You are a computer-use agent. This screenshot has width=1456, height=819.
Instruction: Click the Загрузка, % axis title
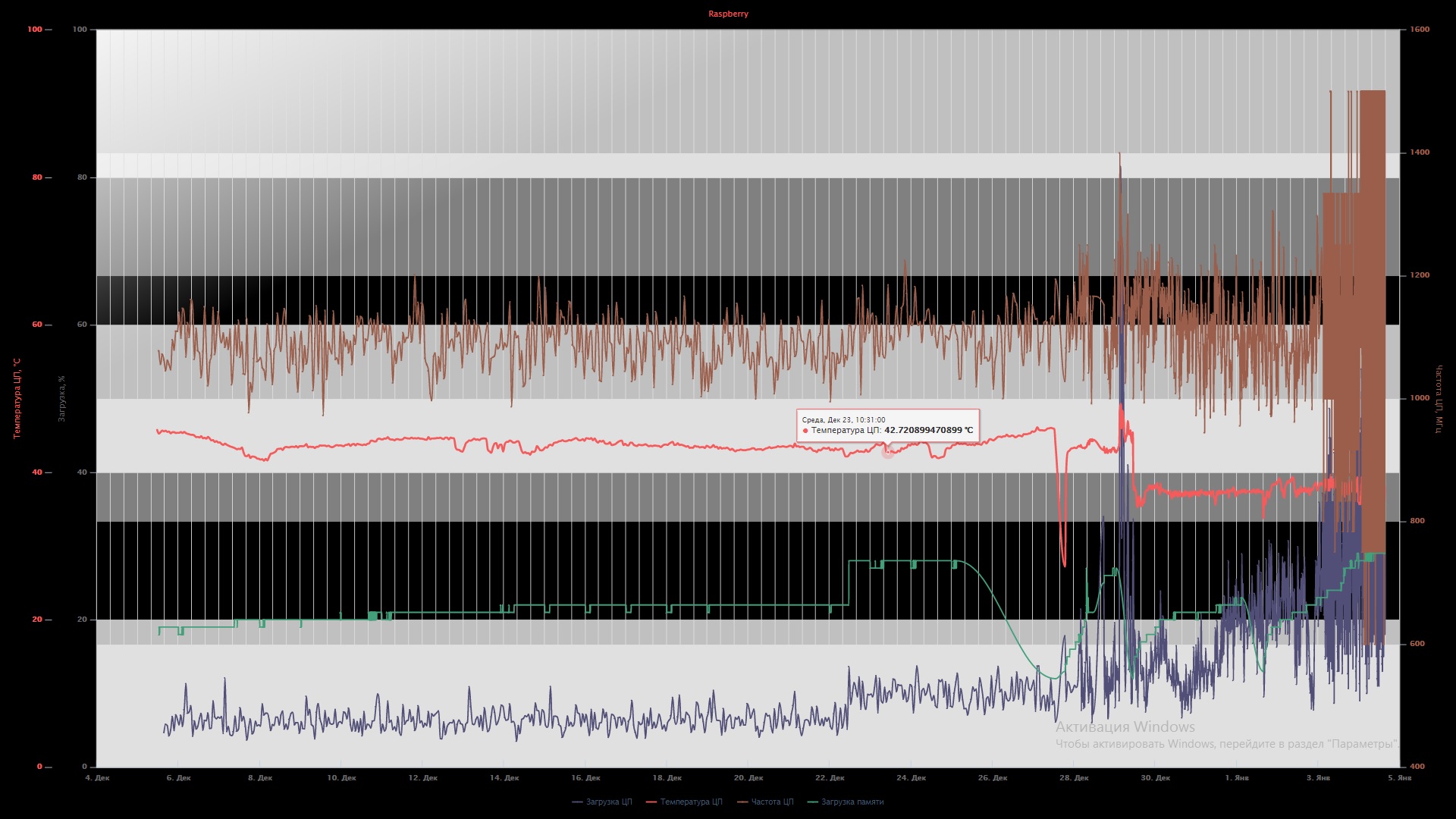(x=62, y=398)
